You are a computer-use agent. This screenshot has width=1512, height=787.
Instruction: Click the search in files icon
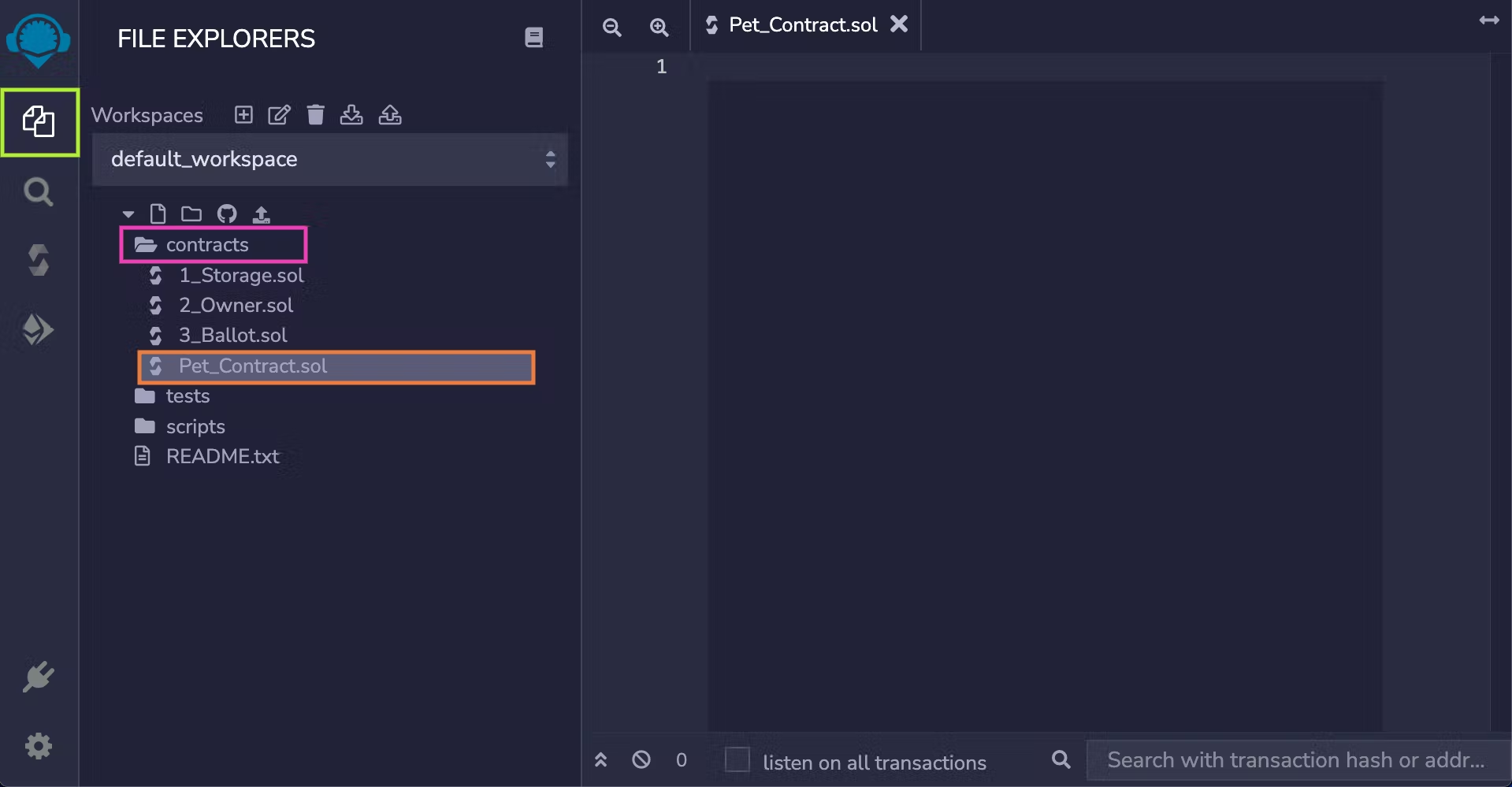[38, 192]
